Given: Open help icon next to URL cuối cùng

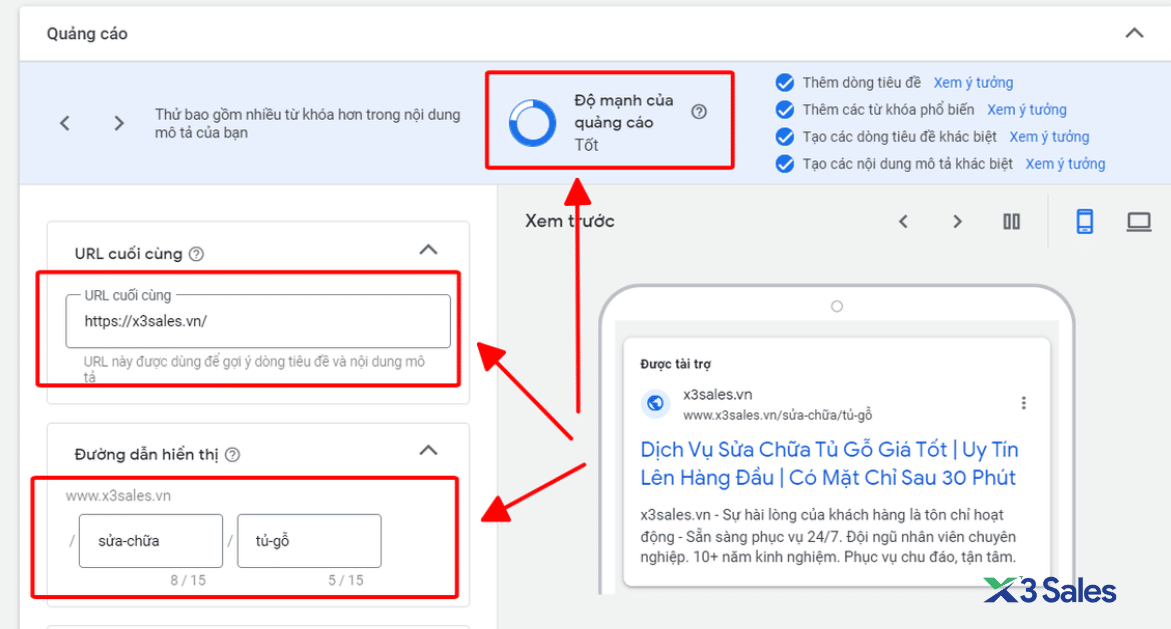Looking at the screenshot, I should pyautogui.click(x=196, y=254).
